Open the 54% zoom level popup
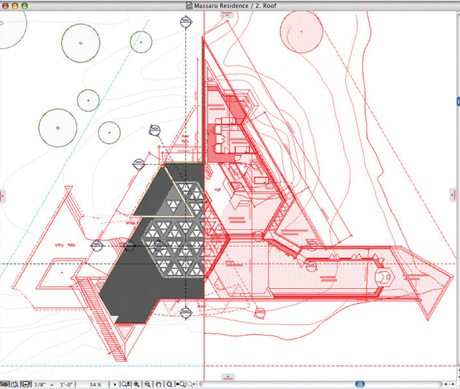This screenshot has width=460, height=389. coord(94,385)
